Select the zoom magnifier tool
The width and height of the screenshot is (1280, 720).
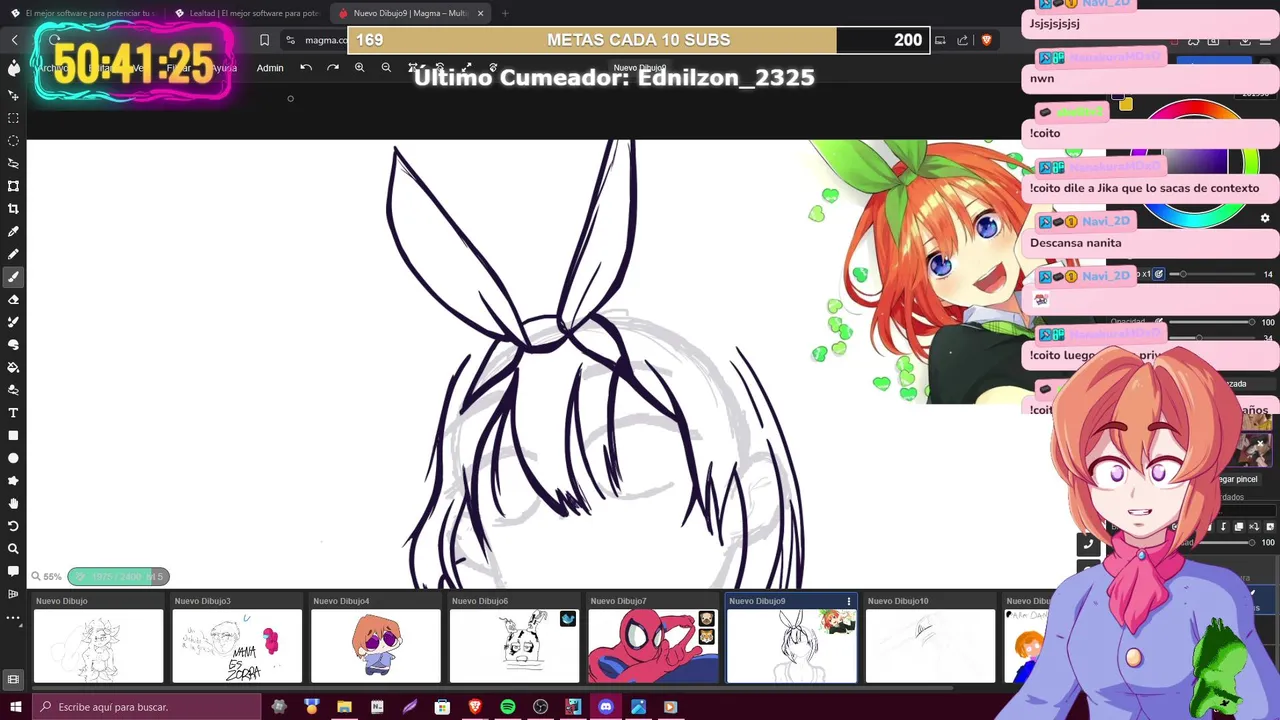pyautogui.click(x=13, y=548)
